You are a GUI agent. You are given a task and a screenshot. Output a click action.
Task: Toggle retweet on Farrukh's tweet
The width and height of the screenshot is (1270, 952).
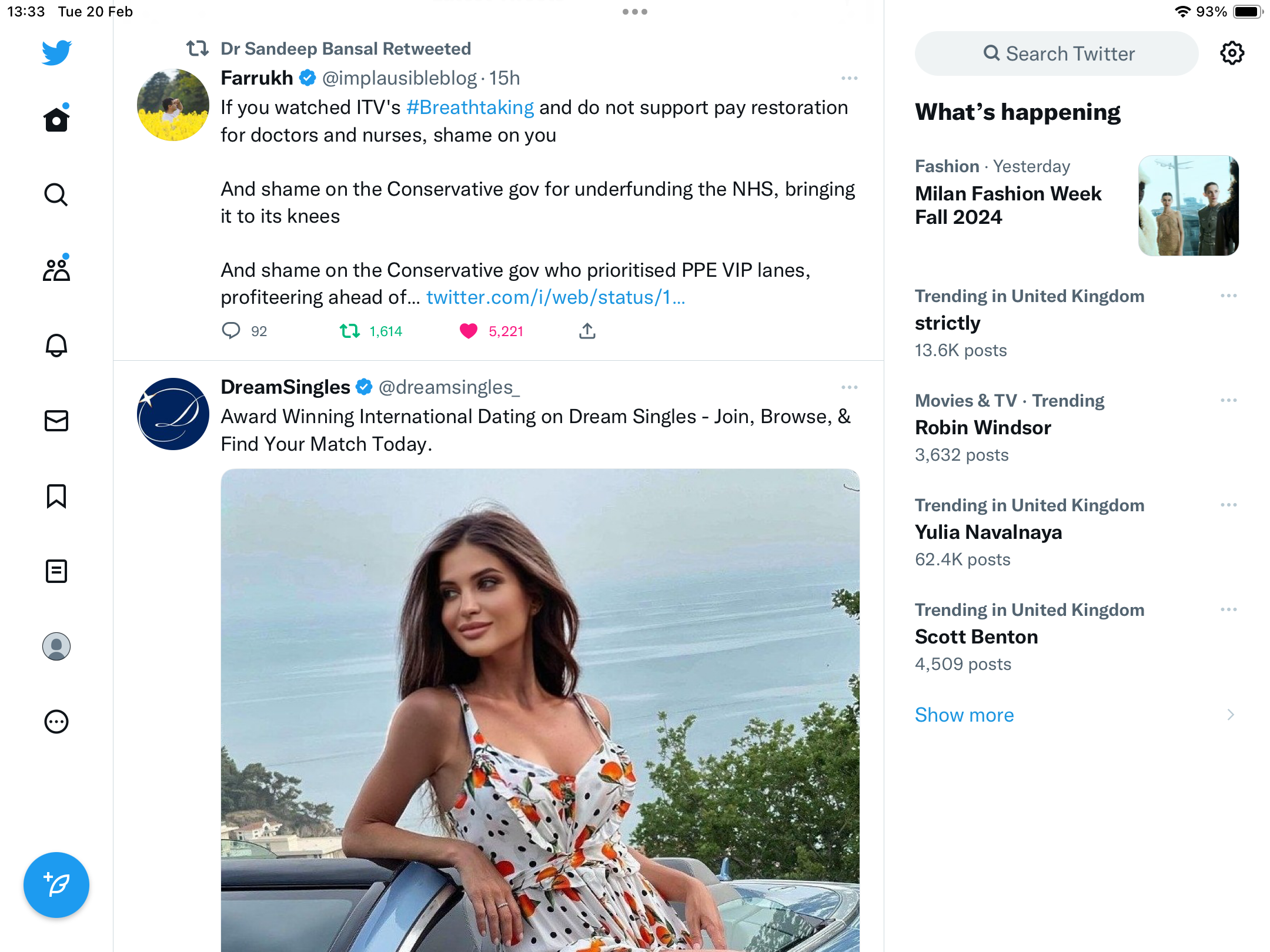point(350,331)
